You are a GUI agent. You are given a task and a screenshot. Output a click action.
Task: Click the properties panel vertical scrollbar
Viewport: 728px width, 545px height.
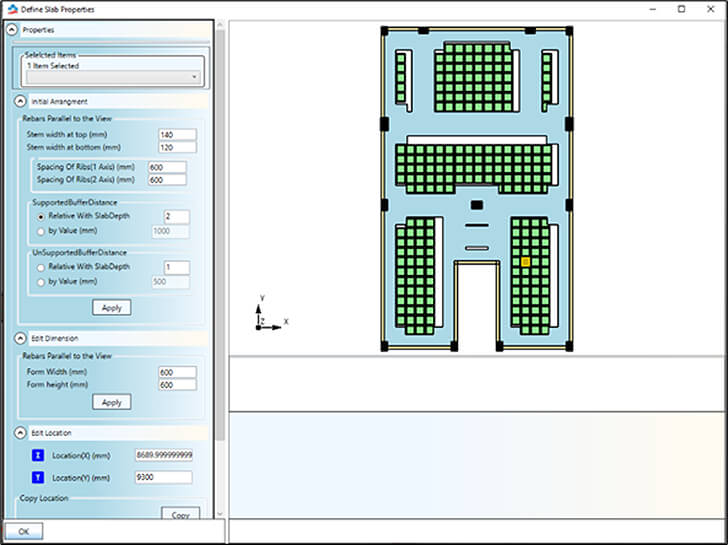coord(220,250)
